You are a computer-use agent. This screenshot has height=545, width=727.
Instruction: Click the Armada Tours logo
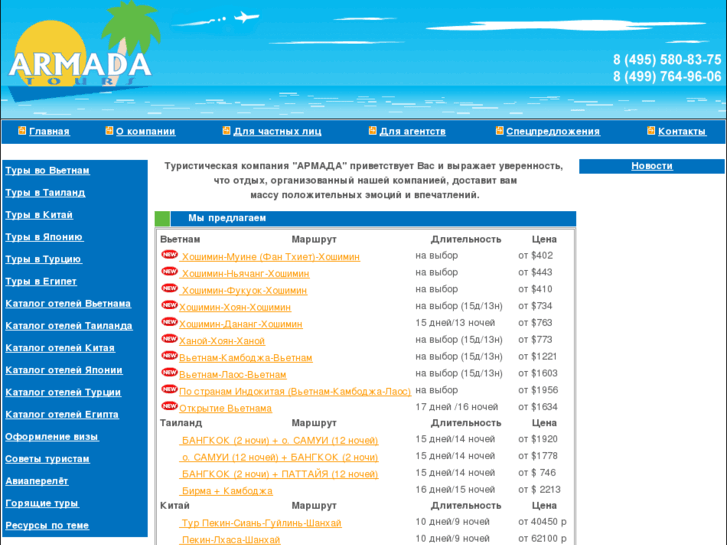[83, 53]
